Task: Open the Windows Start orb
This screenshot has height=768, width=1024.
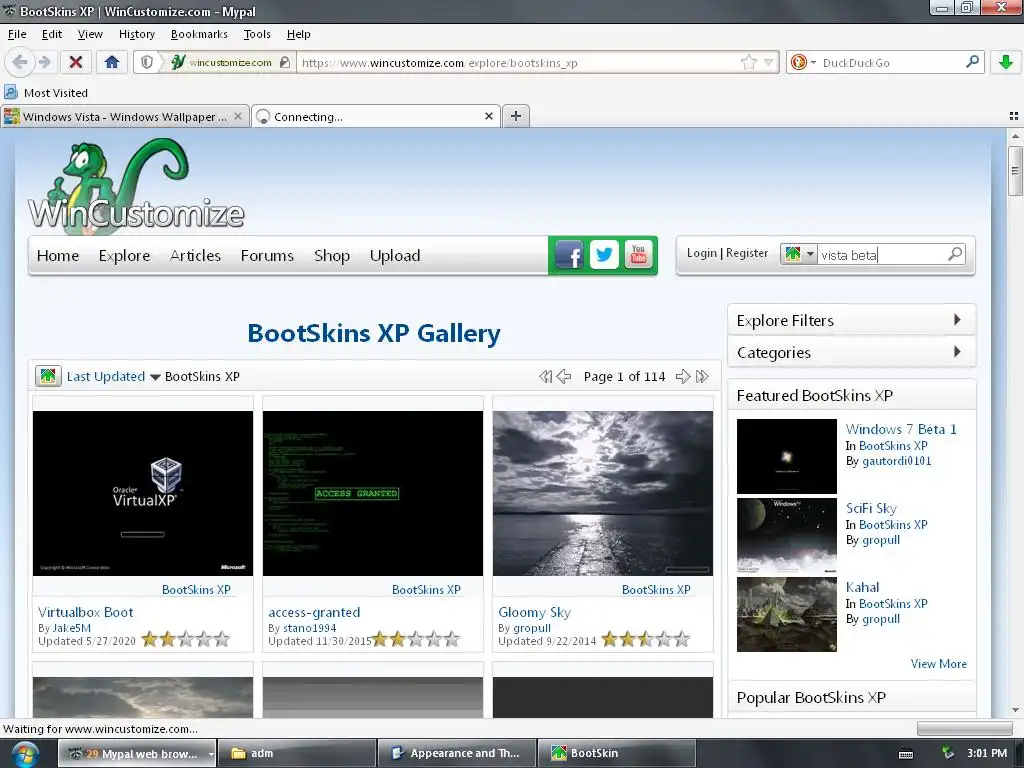Action: point(24,754)
